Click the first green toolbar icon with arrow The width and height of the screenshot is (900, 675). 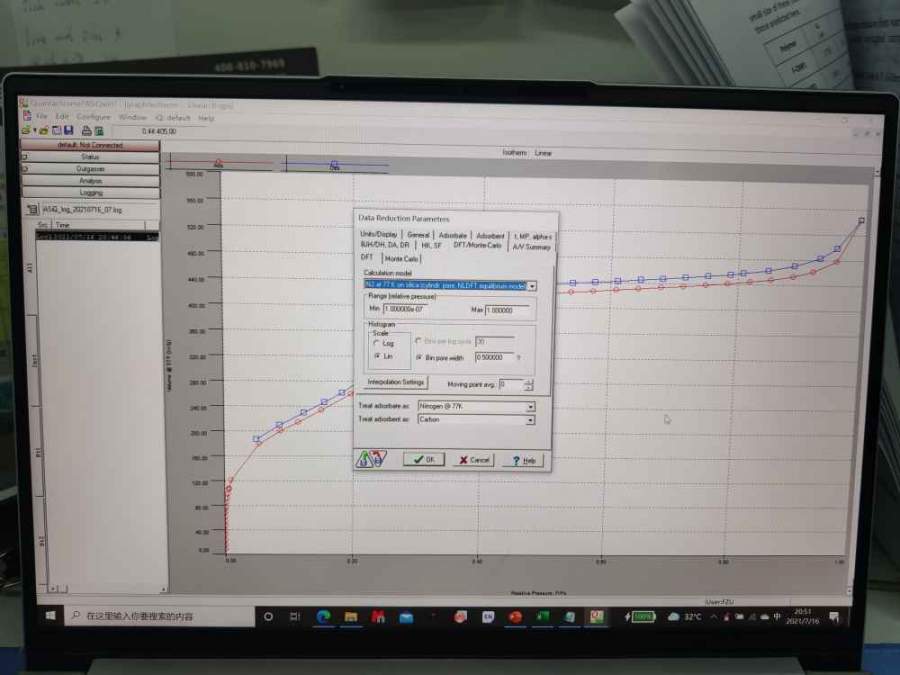[26, 131]
